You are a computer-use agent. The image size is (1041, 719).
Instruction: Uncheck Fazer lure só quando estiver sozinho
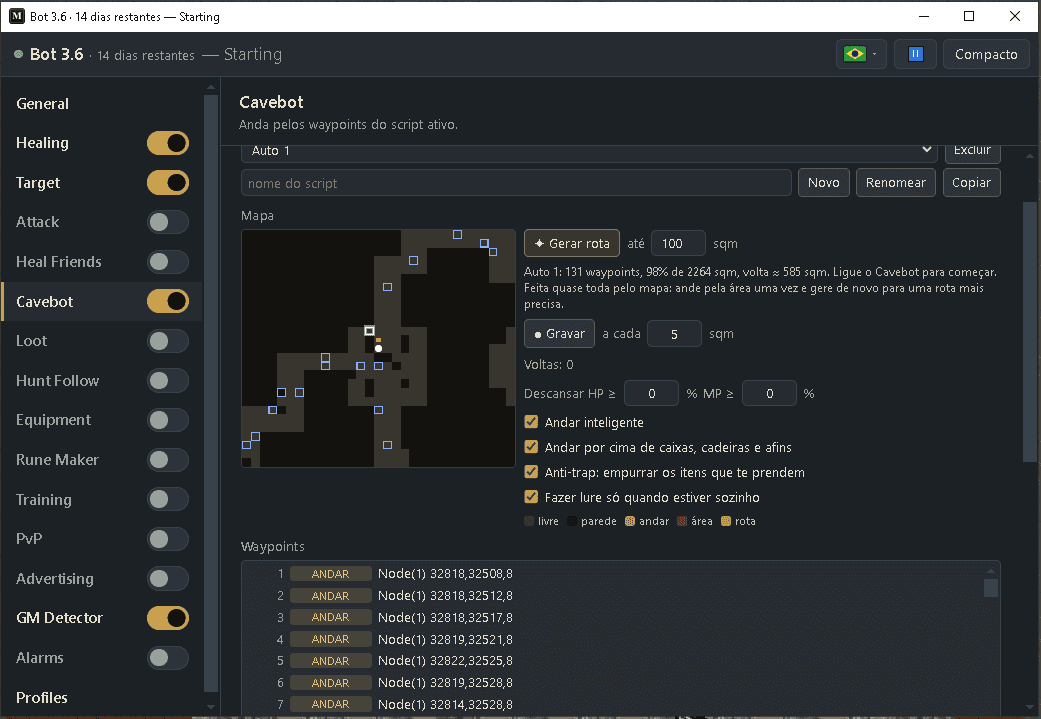[x=531, y=497]
